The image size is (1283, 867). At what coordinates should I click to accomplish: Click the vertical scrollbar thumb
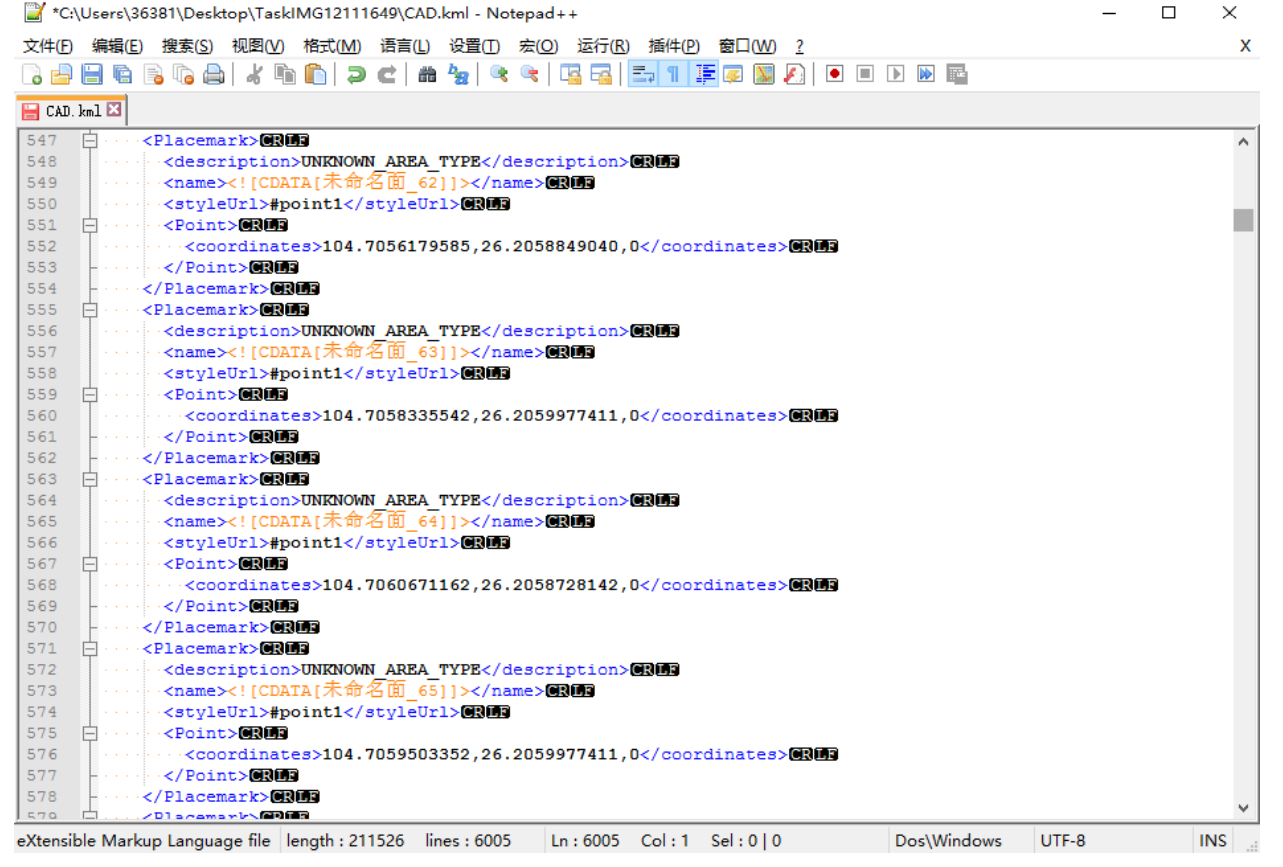pyautogui.click(x=1243, y=220)
